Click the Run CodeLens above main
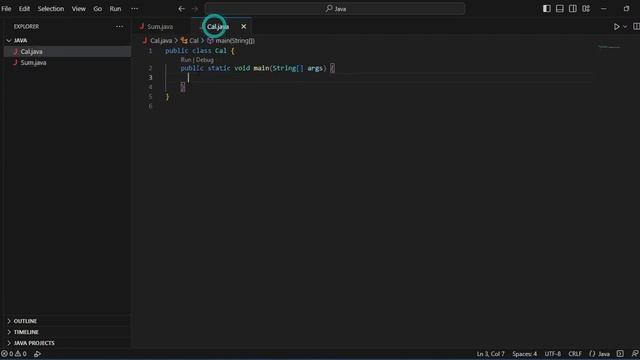This screenshot has height=360, width=640. coord(185,60)
